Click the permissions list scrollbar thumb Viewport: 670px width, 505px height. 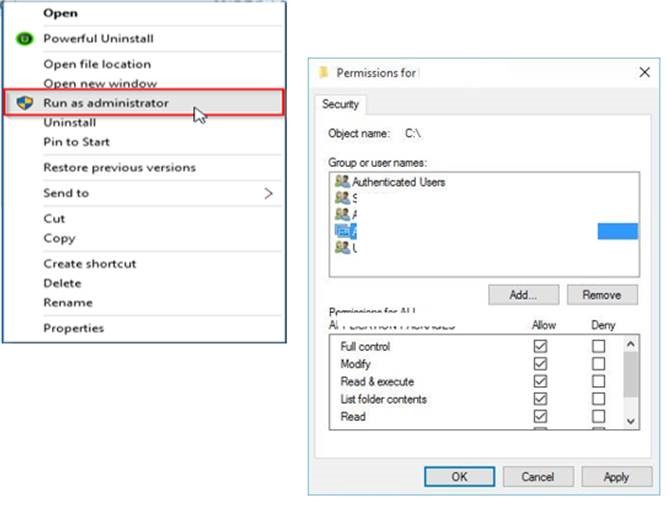click(x=630, y=374)
